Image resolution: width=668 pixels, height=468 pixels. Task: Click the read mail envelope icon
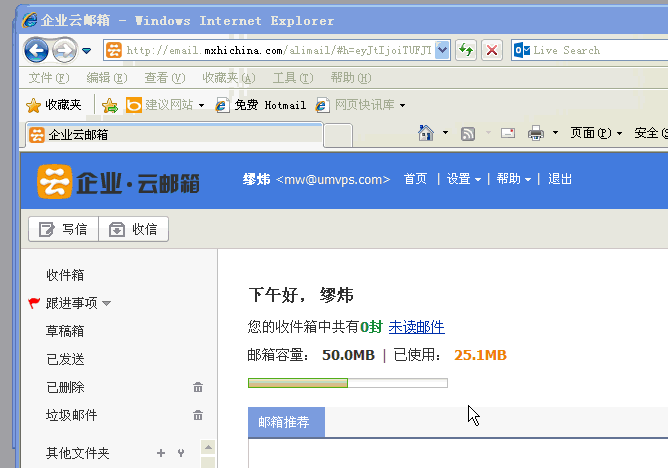point(507,133)
